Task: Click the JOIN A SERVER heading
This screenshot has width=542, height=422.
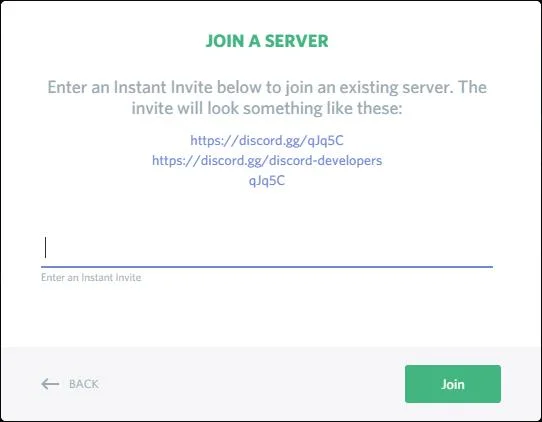Action: [x=267, y=41]
